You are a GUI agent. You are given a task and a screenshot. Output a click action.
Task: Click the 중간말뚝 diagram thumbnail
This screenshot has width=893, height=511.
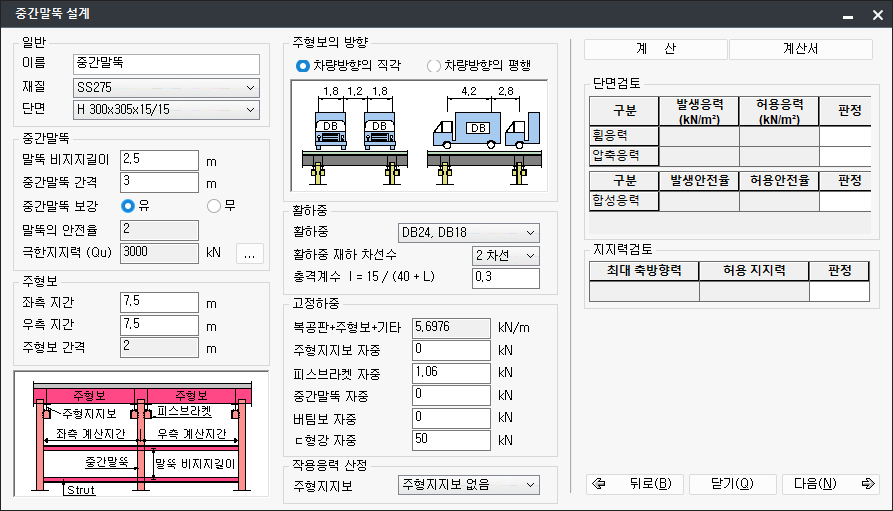(x=141, y=433)
